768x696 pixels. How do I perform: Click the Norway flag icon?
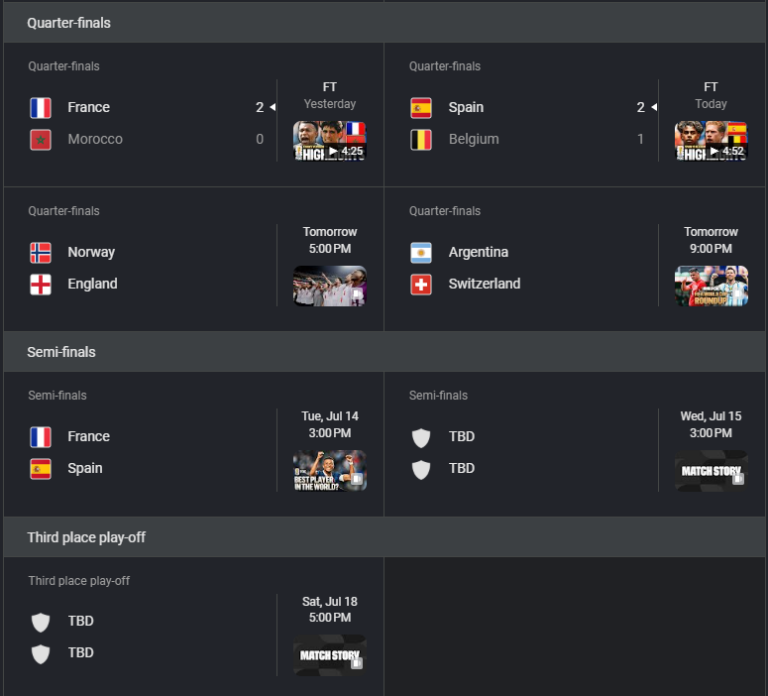[41, 253]
